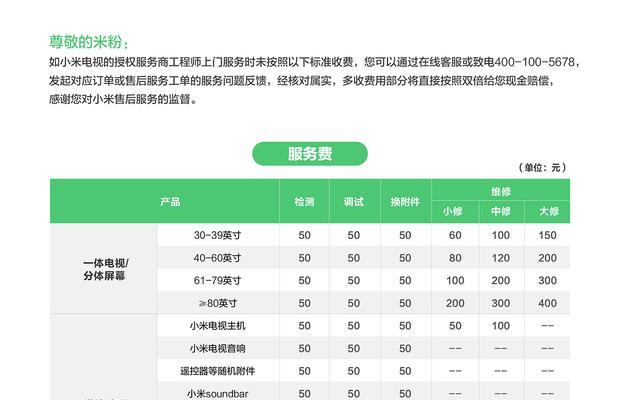Select the 小米电视主机 row label
The height and width of the screenshot is (400, 620).
point(217,326)
